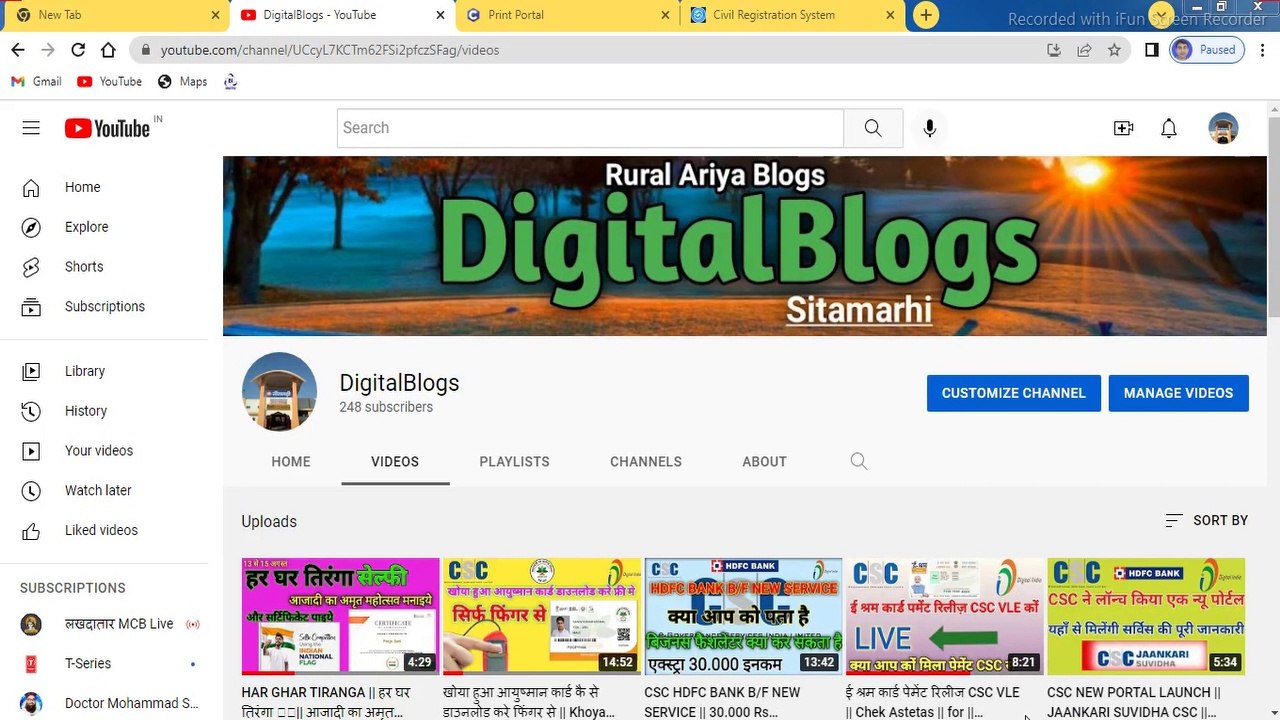Click the search magnifier button
Image resolution: width=1280 pixels, height=720 pixels.
(873, 128)
